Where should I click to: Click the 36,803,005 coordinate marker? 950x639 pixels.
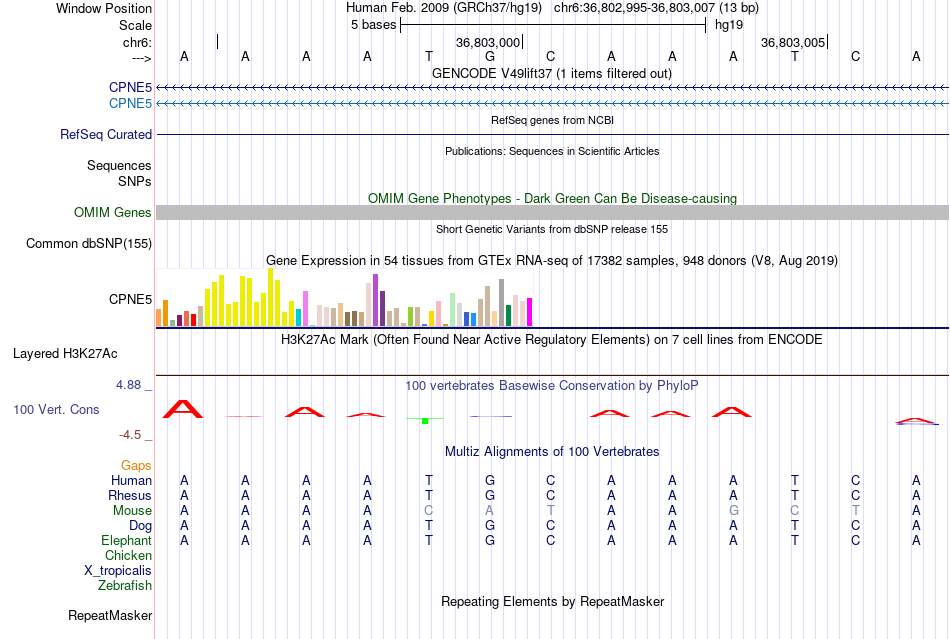pos(793,42)
